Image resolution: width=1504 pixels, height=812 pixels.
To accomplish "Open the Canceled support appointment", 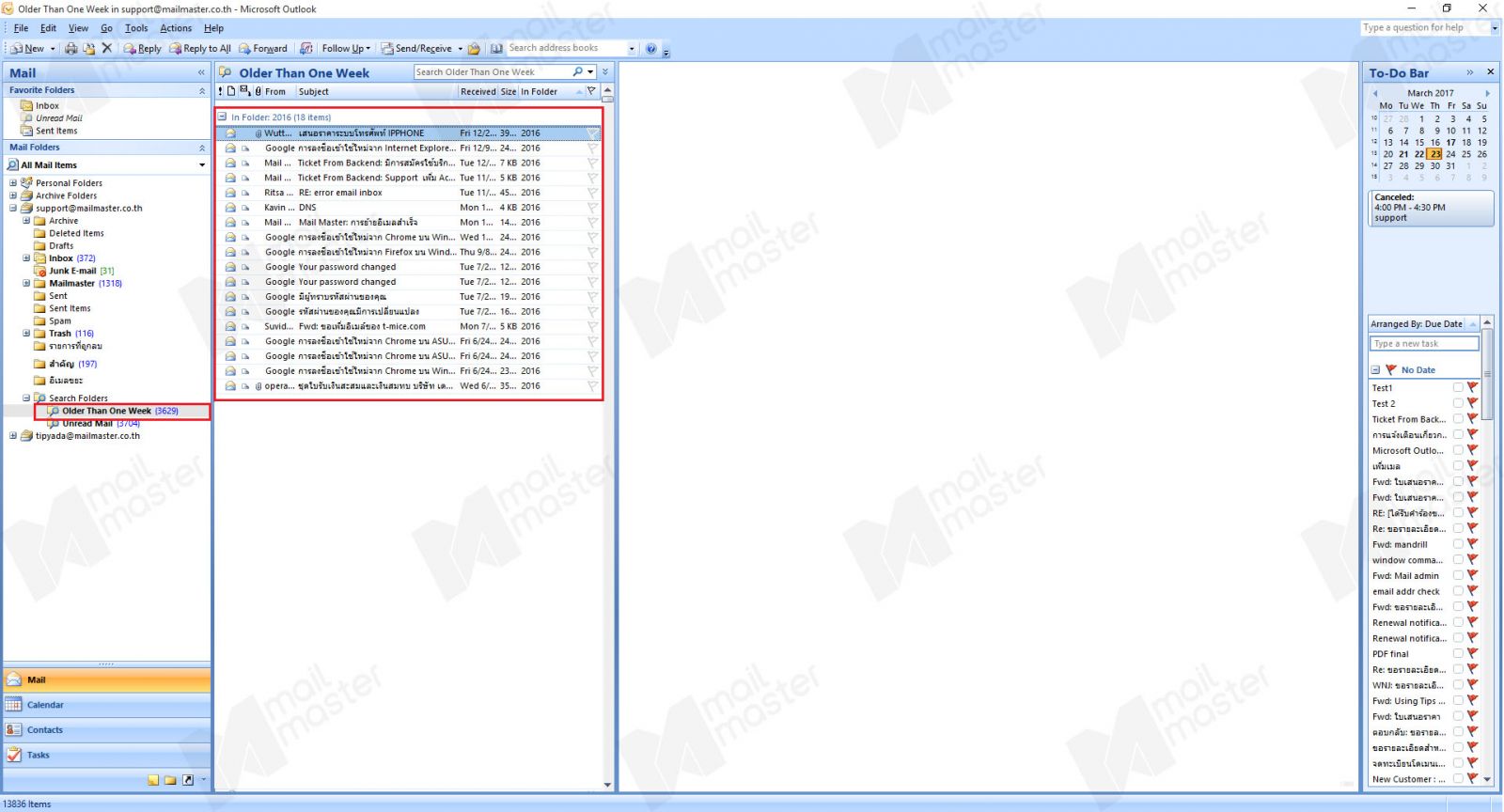I will click(1429, 208).
